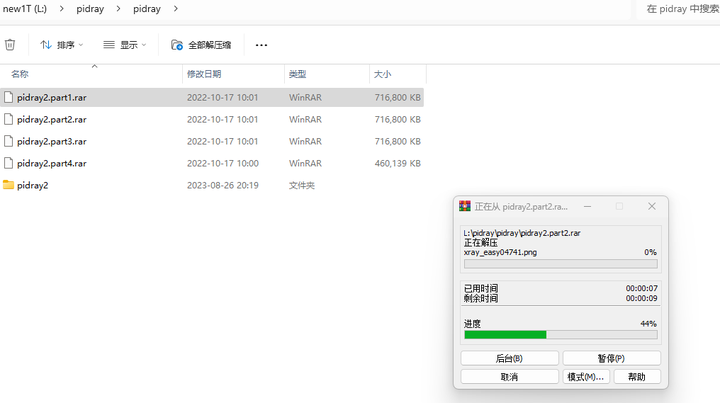Expand the chevron after the last pidray
The height and width of the screenshot is (403, 720).
[x=175, y=9]
